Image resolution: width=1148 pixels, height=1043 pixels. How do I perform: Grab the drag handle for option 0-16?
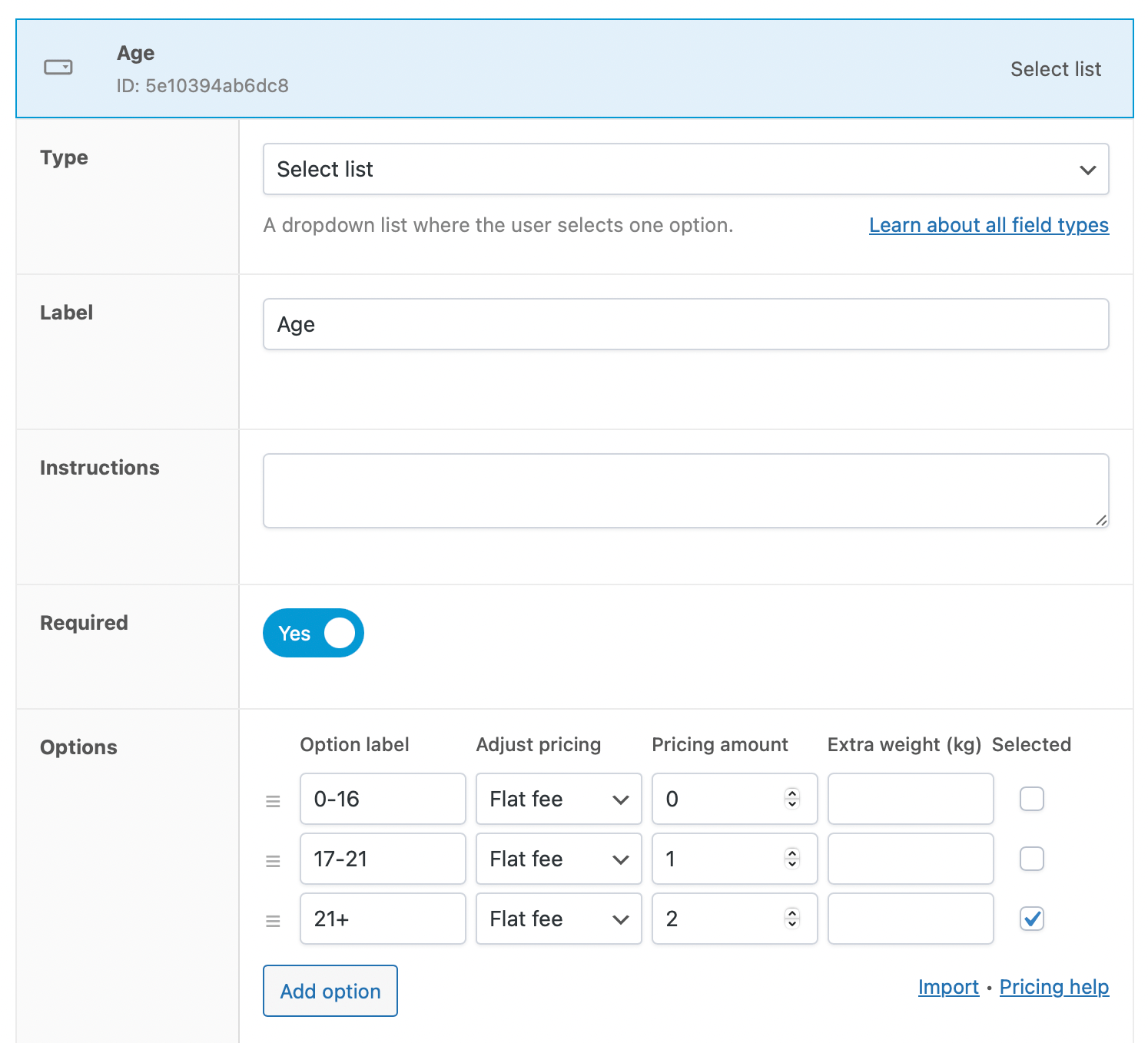[273, 800]
